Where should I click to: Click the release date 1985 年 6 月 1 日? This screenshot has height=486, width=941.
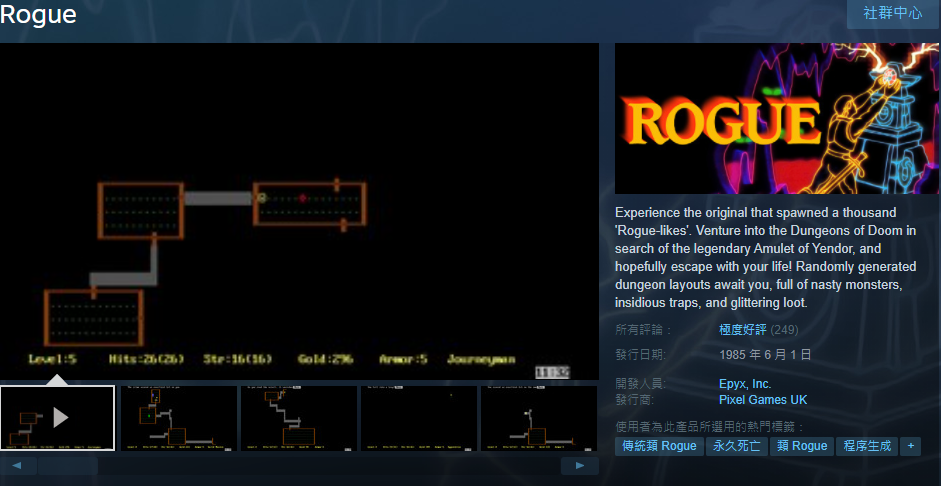coord(765,355)
